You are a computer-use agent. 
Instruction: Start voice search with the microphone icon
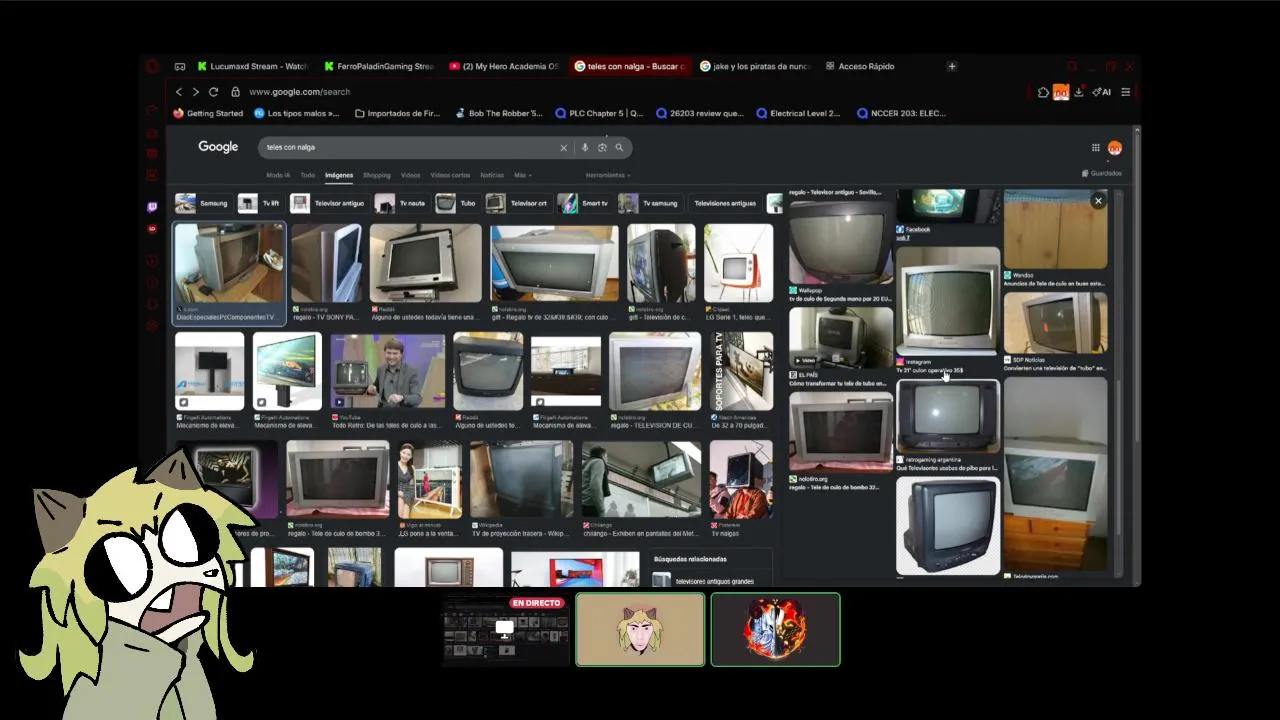point(585,147)
